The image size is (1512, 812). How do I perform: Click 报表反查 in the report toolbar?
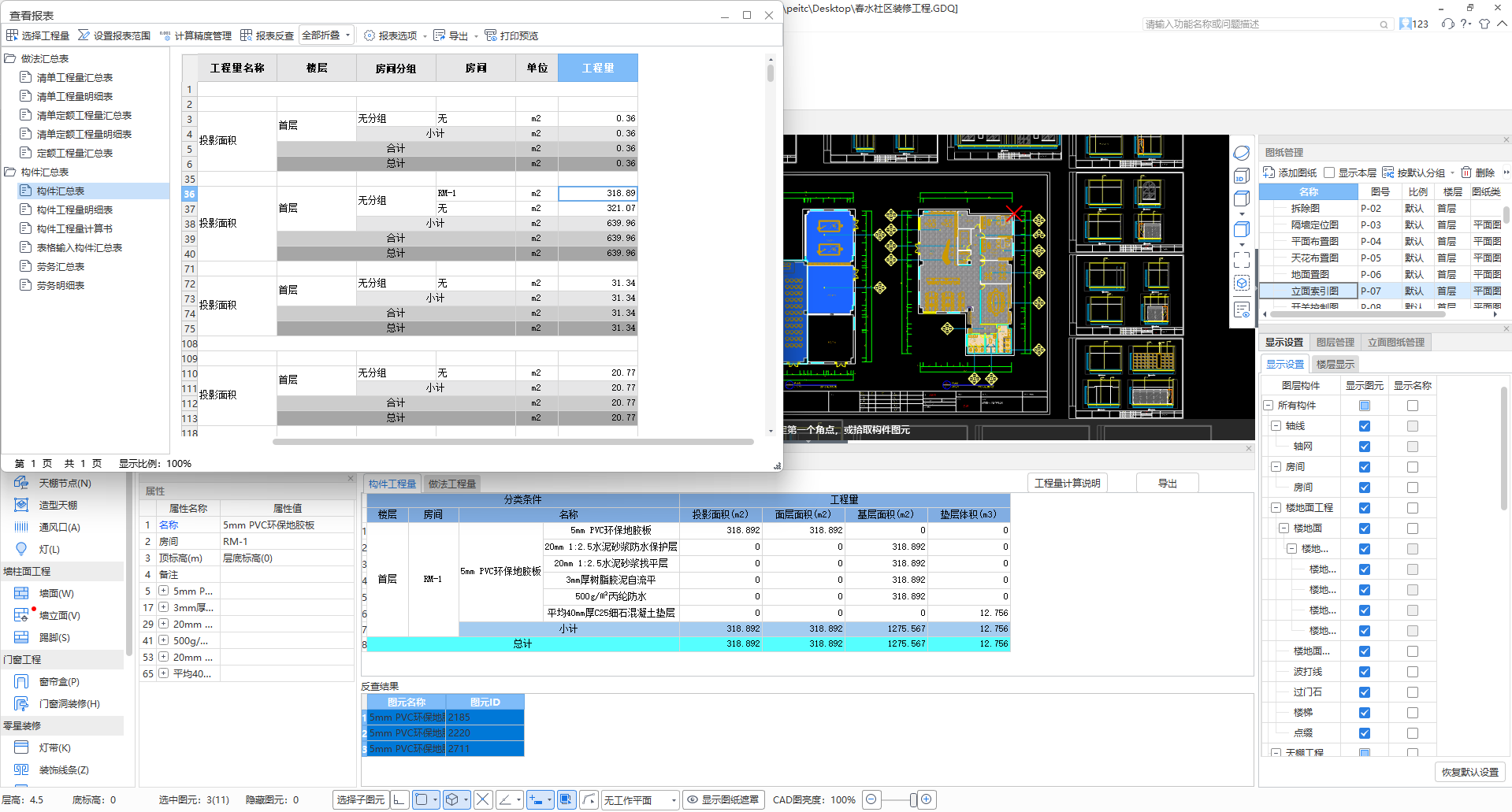267,35
